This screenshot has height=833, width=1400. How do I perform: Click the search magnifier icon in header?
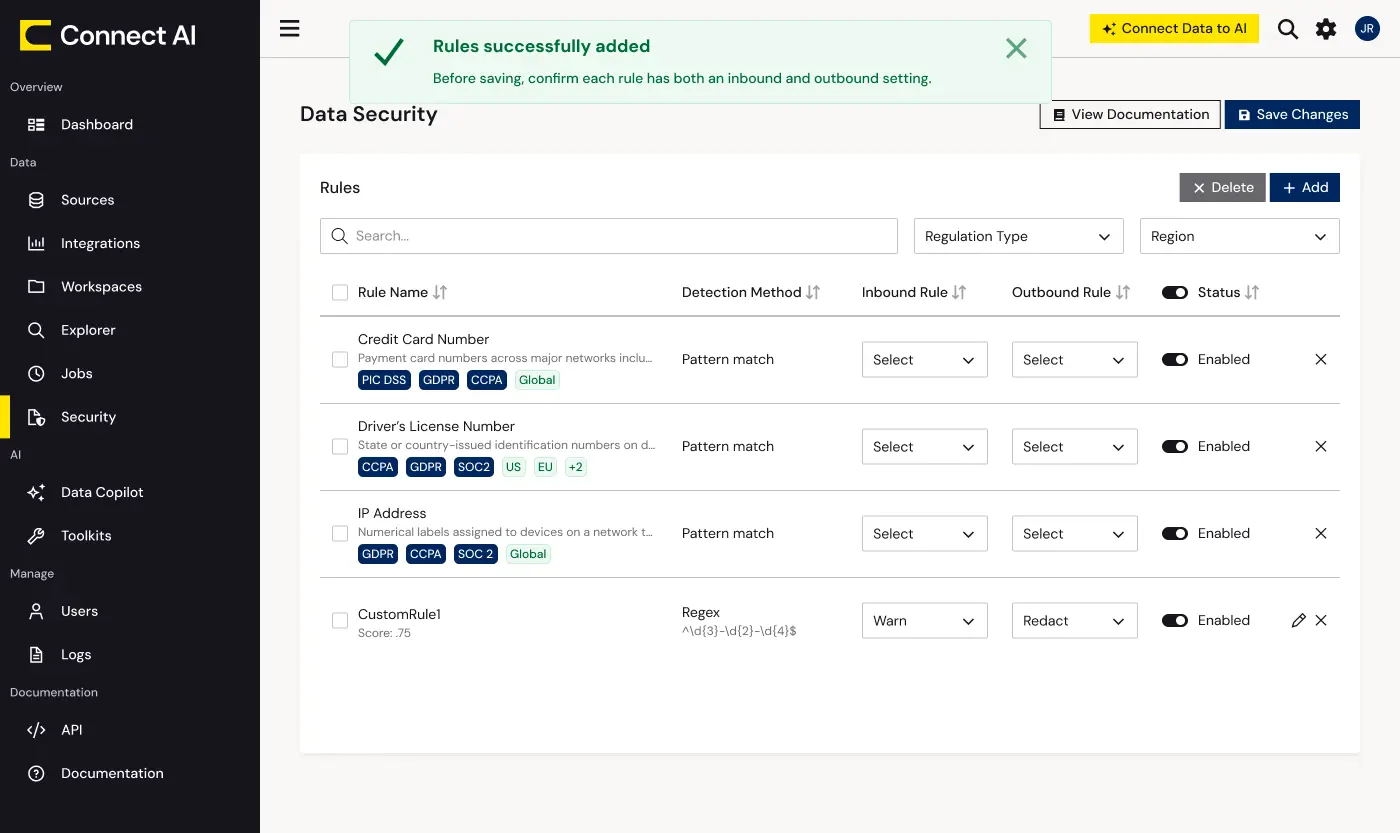[1288, 29]
